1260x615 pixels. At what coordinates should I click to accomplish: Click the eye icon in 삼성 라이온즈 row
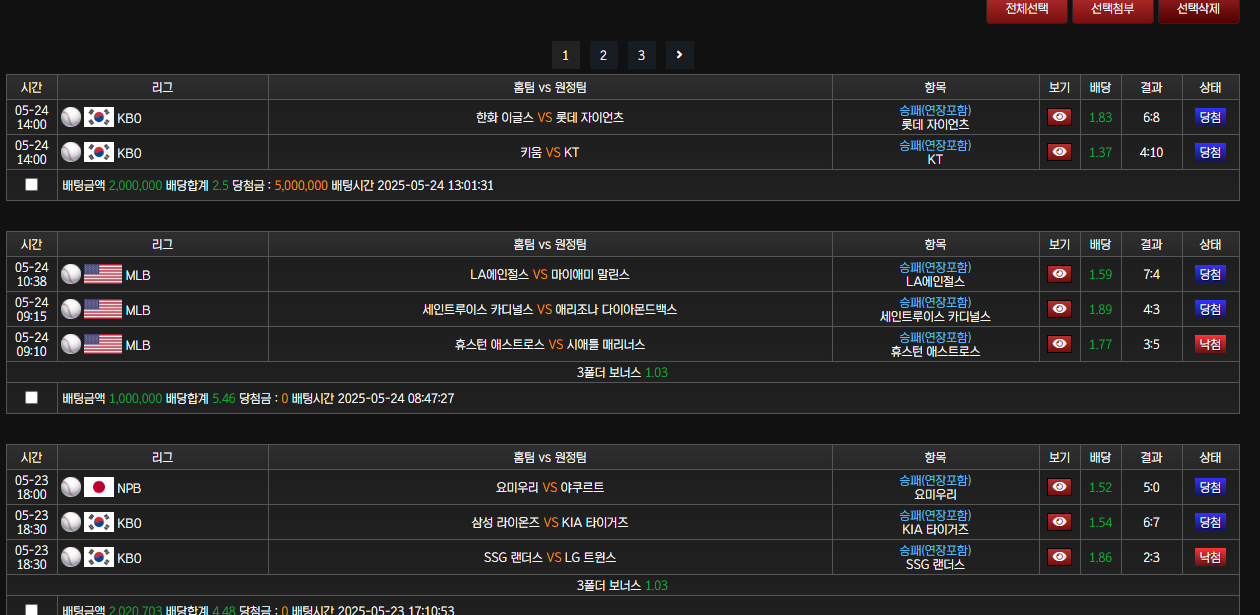(x=1059, y=522)
